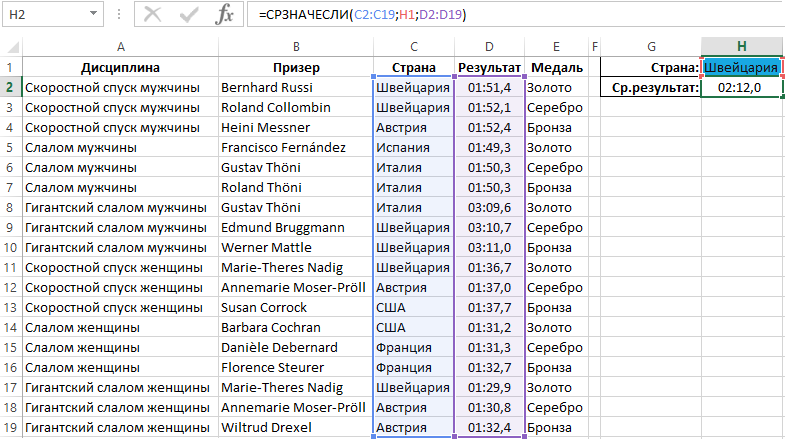The height and width of the screenshot is (439, 785).
Task: Click the Cancel (X) formula bar icon
Action: (152, 15)
